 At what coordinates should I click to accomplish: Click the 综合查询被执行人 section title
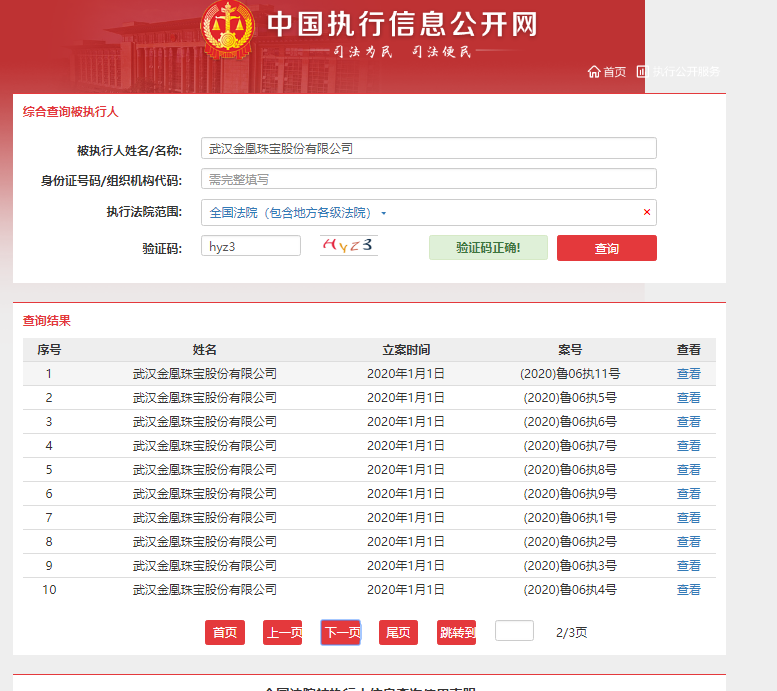click(x=70, y=112)
